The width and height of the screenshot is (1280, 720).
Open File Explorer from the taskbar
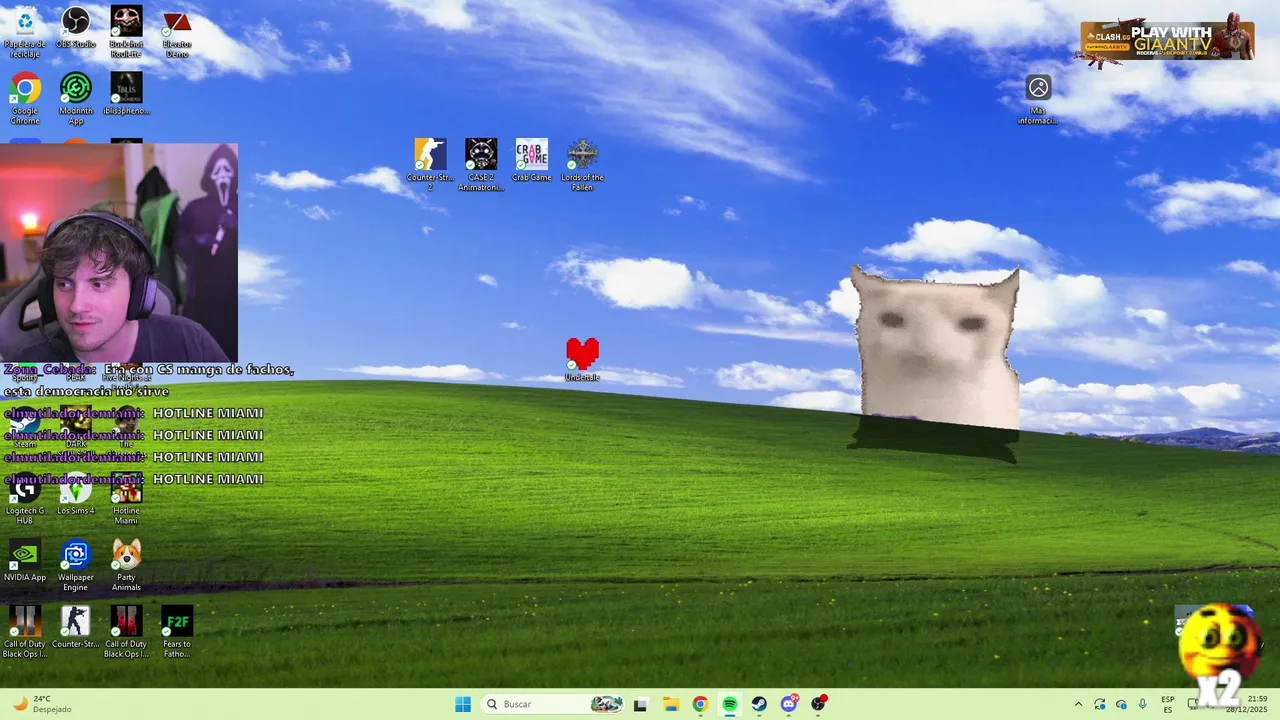click(x=670, y=704)
